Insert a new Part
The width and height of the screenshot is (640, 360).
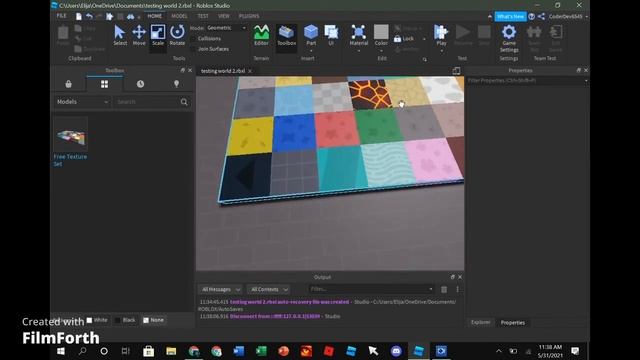click(x=311, y=34)
